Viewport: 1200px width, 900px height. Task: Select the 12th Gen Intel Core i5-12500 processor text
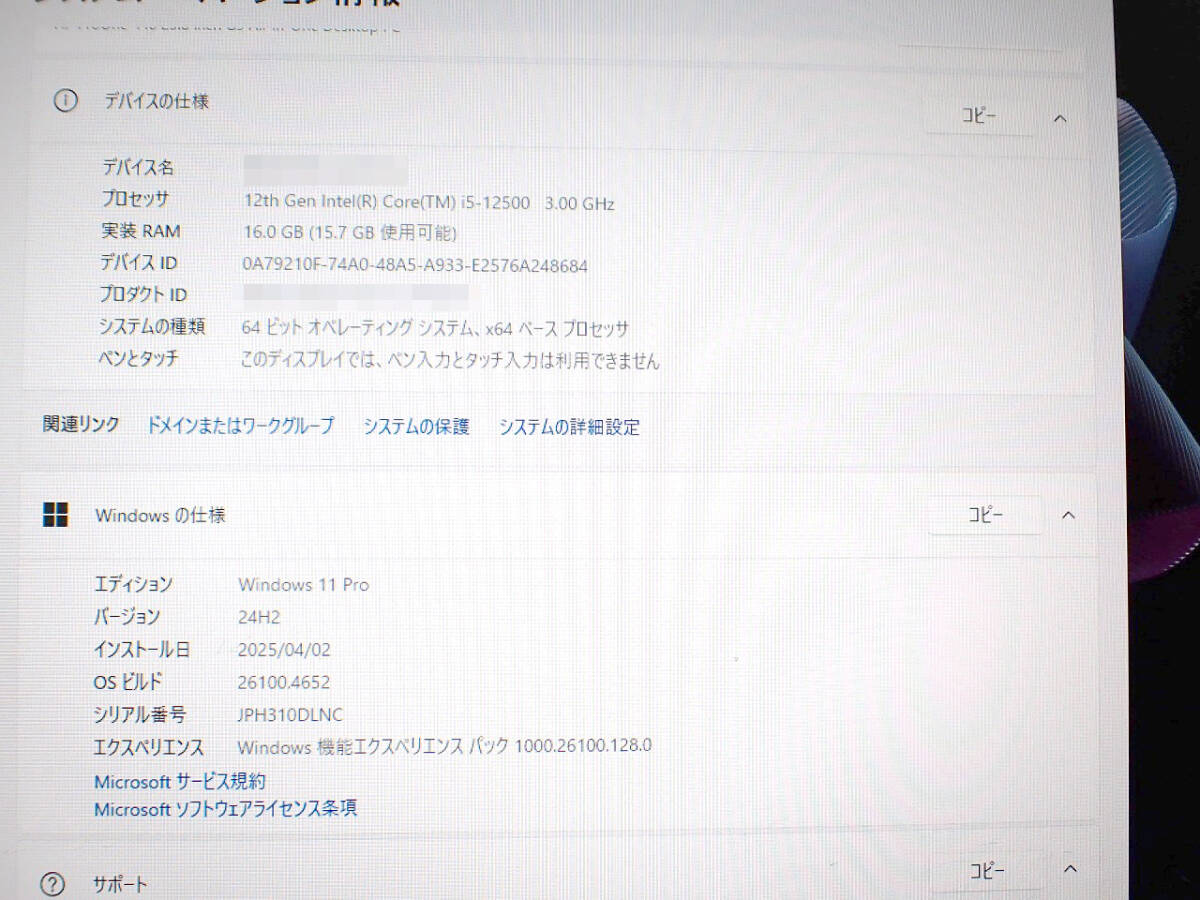click(x=429, y=203)
